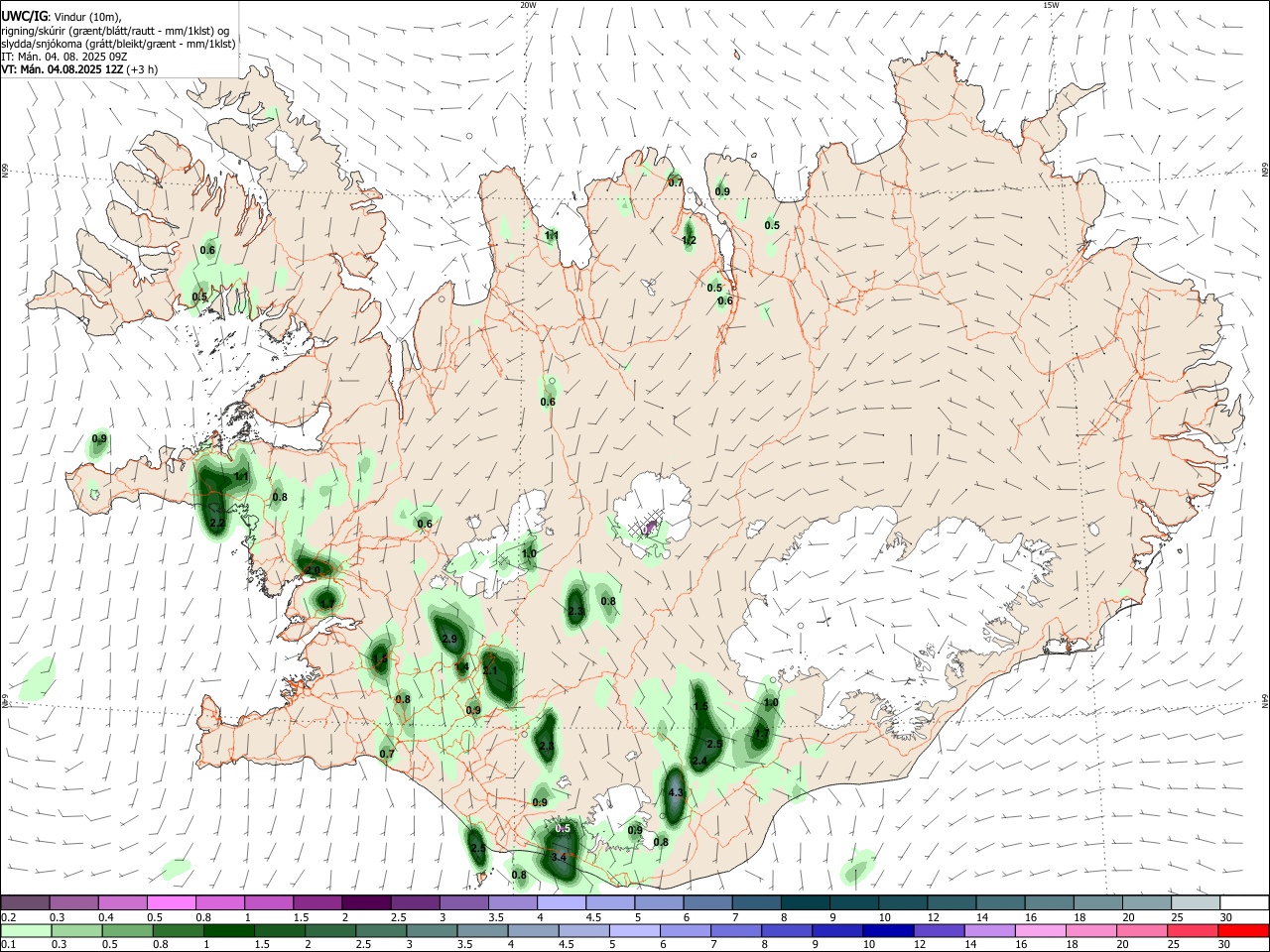Select sleet/snow legend swatch between 4 and 4.5
The width and height of the screenshot is (1270, 952).
click(x=561, y=902)
